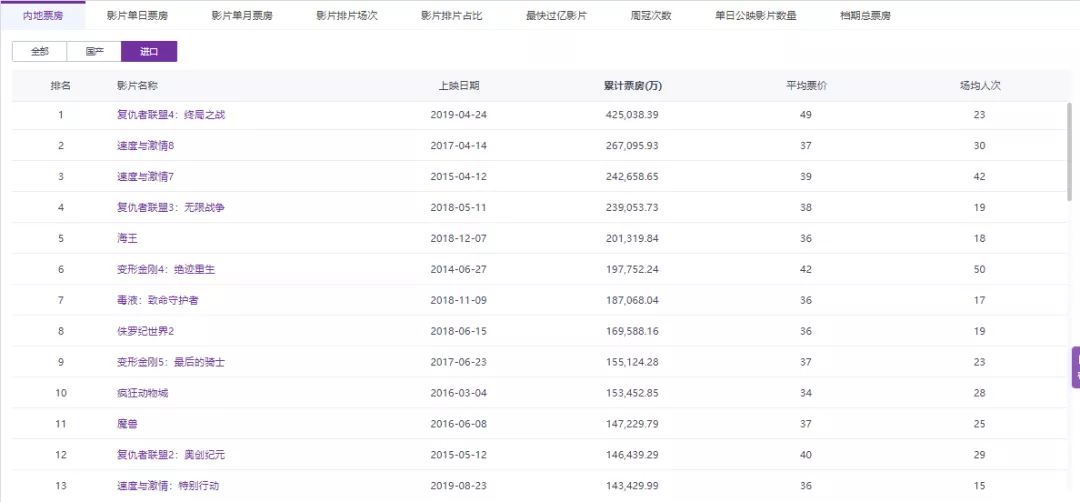Open the 影片单日票房 tab
The height and width of the screenshot is (502, 1080).
137,16
